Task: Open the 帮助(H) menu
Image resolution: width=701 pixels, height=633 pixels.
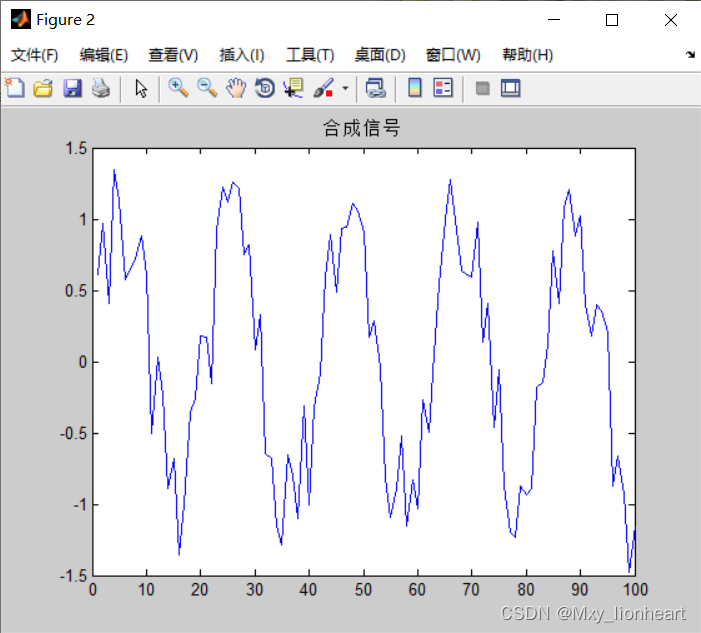Action: (528, 55)
